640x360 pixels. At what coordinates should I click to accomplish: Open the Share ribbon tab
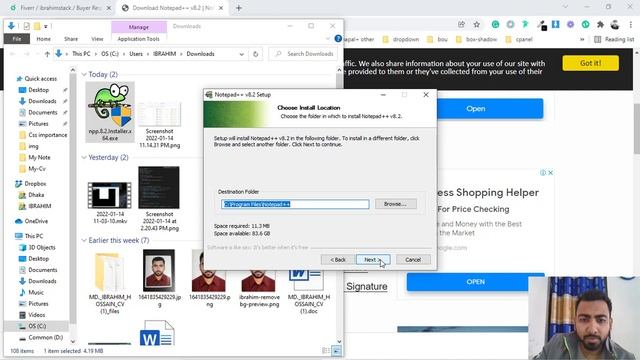click(71, 39)
